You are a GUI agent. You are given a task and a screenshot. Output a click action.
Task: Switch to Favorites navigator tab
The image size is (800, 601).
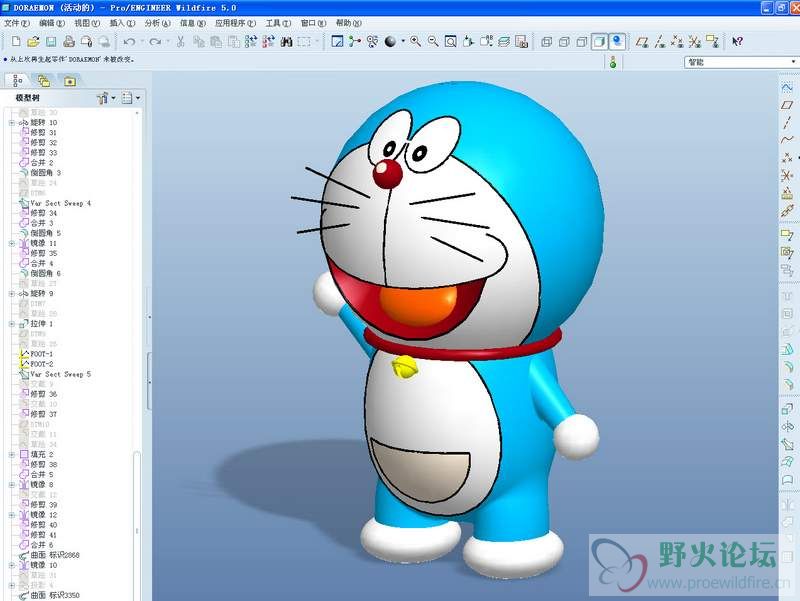click(x=70, y=81)
